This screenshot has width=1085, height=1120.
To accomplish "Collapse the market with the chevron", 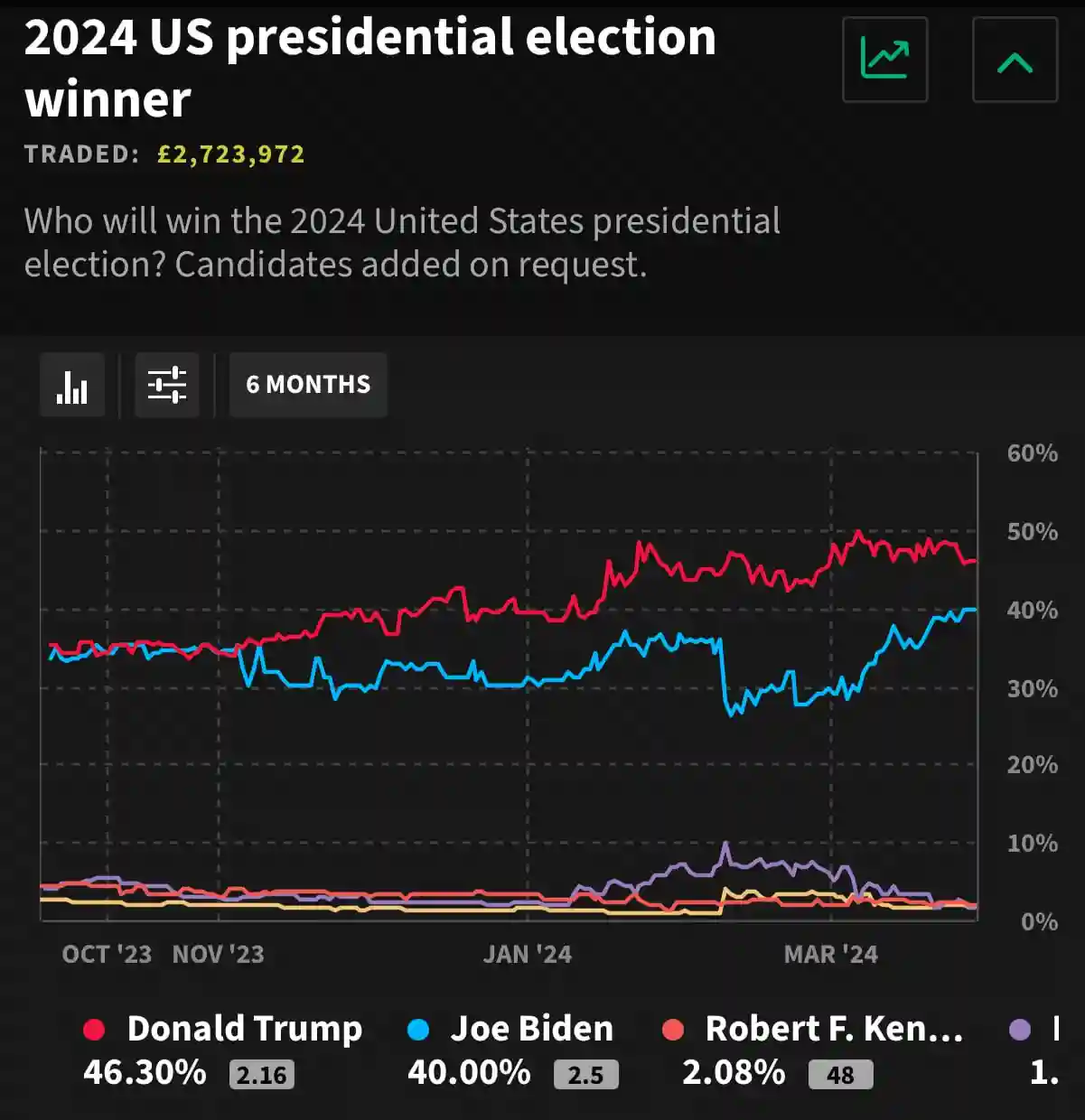I will [1015, 60].
